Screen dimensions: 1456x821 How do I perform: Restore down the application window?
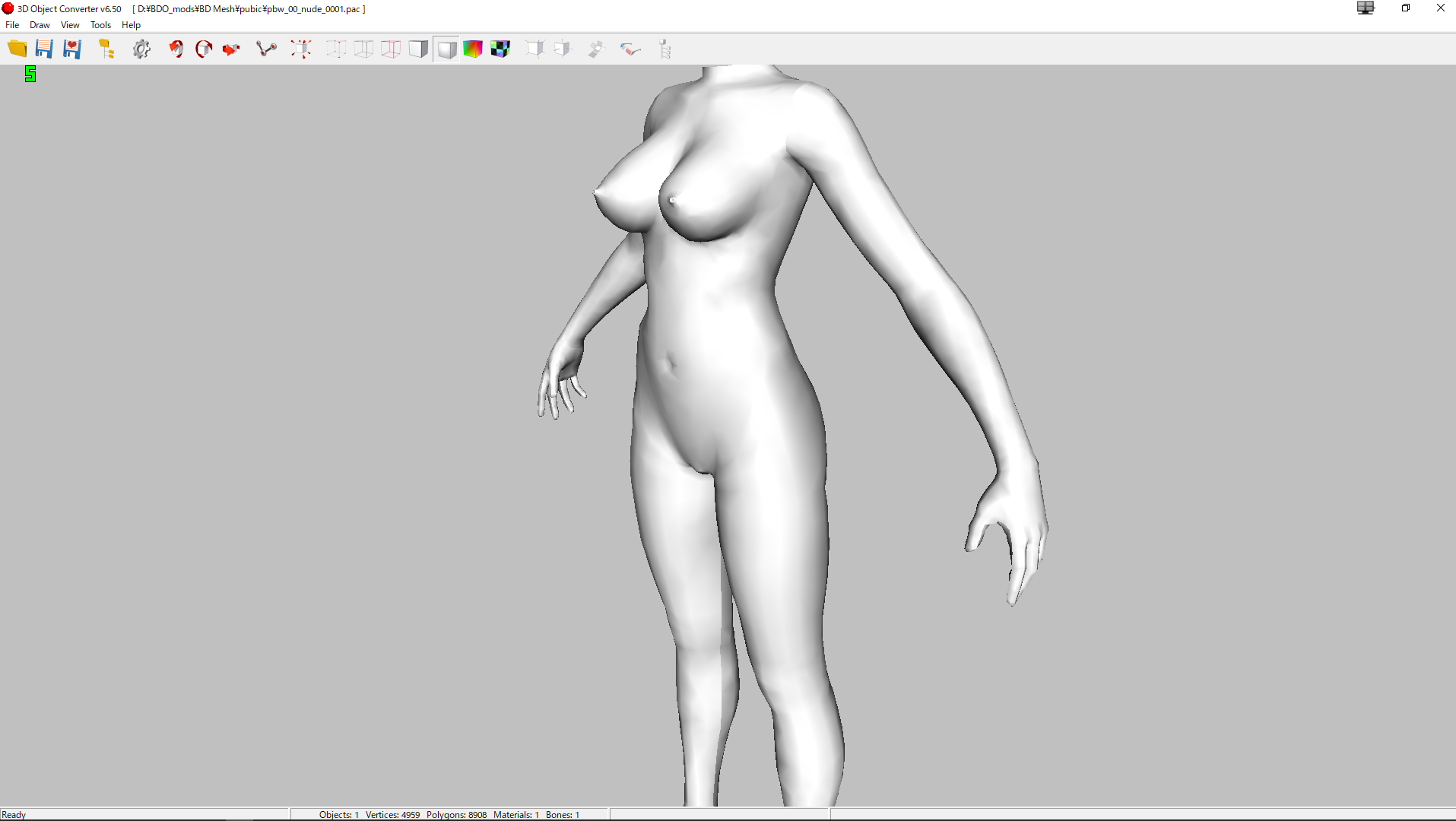pos(1406,8)
